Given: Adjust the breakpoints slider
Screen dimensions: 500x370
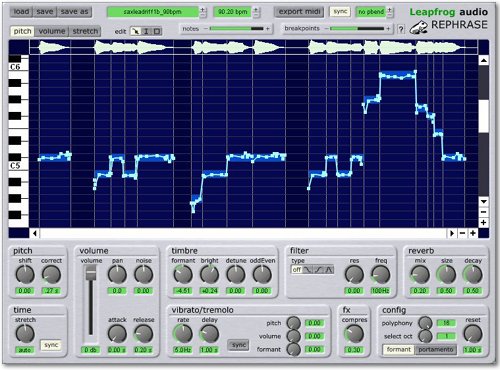Looking at the screenshot, I should (x=357, y=29).
